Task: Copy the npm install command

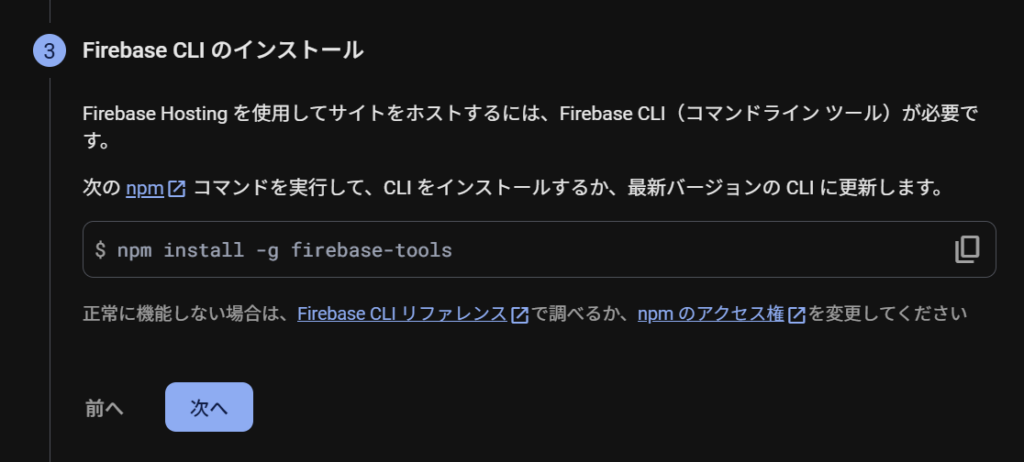Action: [x=967, y=249]
